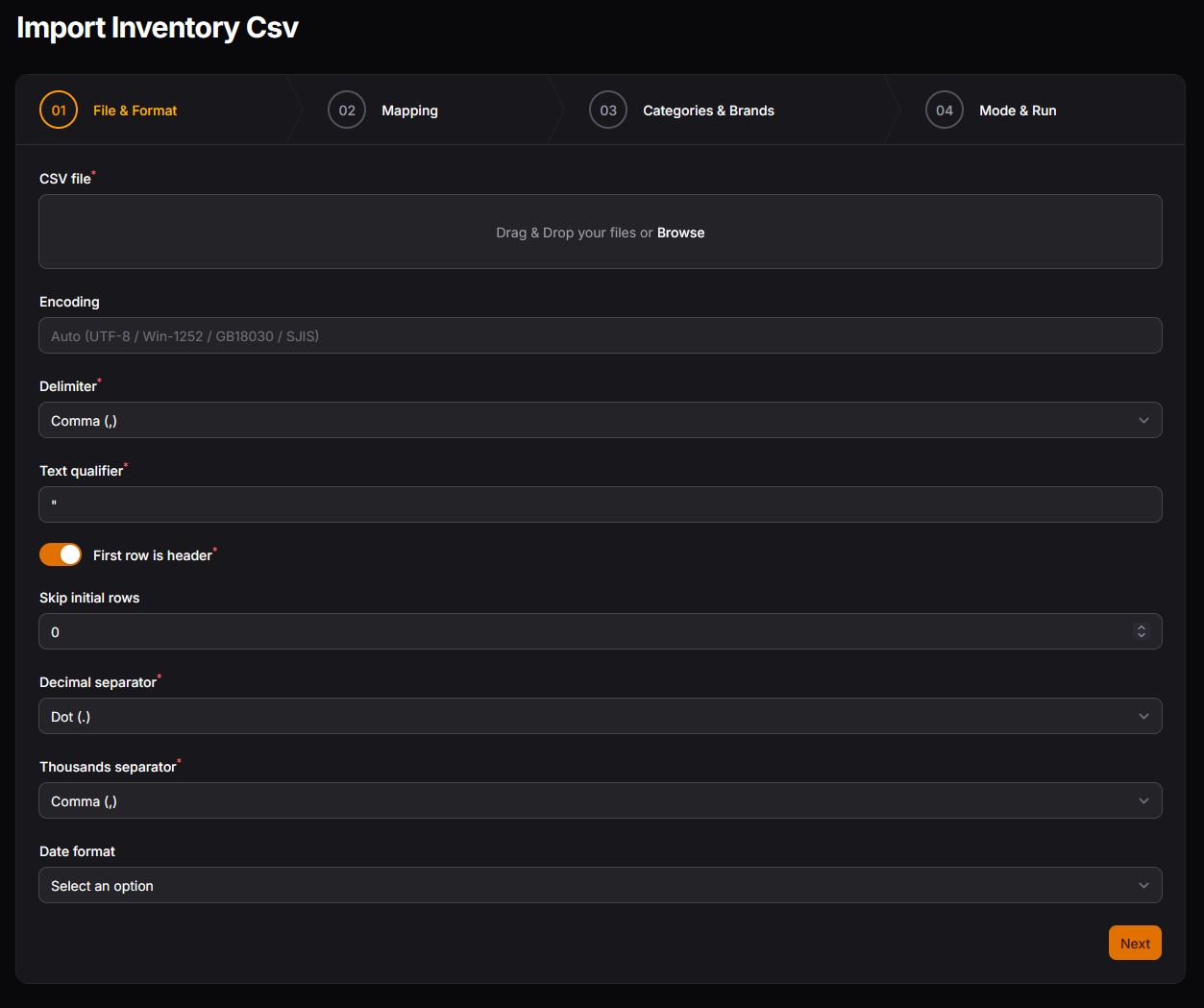Open the Delimiter dropdown
Screen dimensions: 1204x1008
pyautogui.click(x=600, y=421)
